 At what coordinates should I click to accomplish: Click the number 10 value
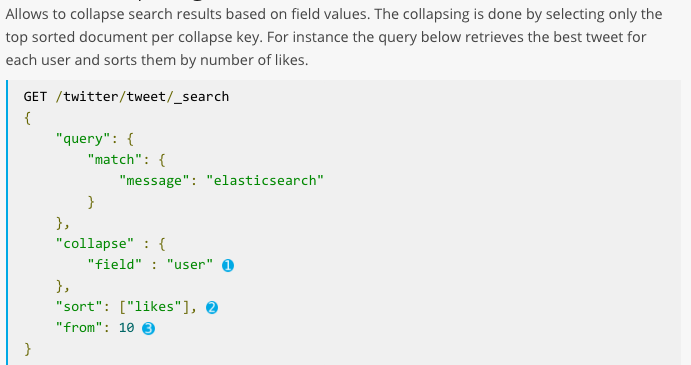click(126, 328)
